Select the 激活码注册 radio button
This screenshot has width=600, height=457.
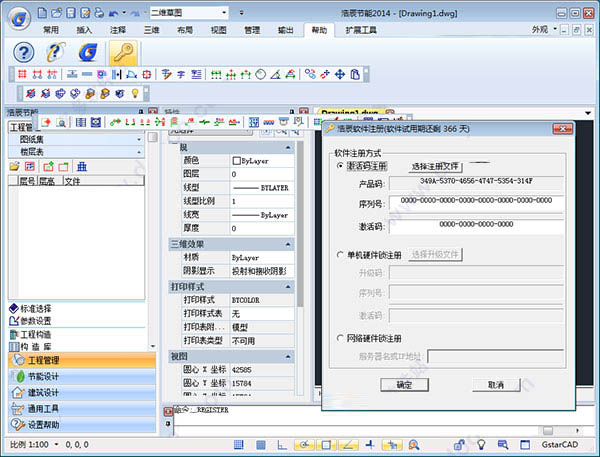coord(339,166)
